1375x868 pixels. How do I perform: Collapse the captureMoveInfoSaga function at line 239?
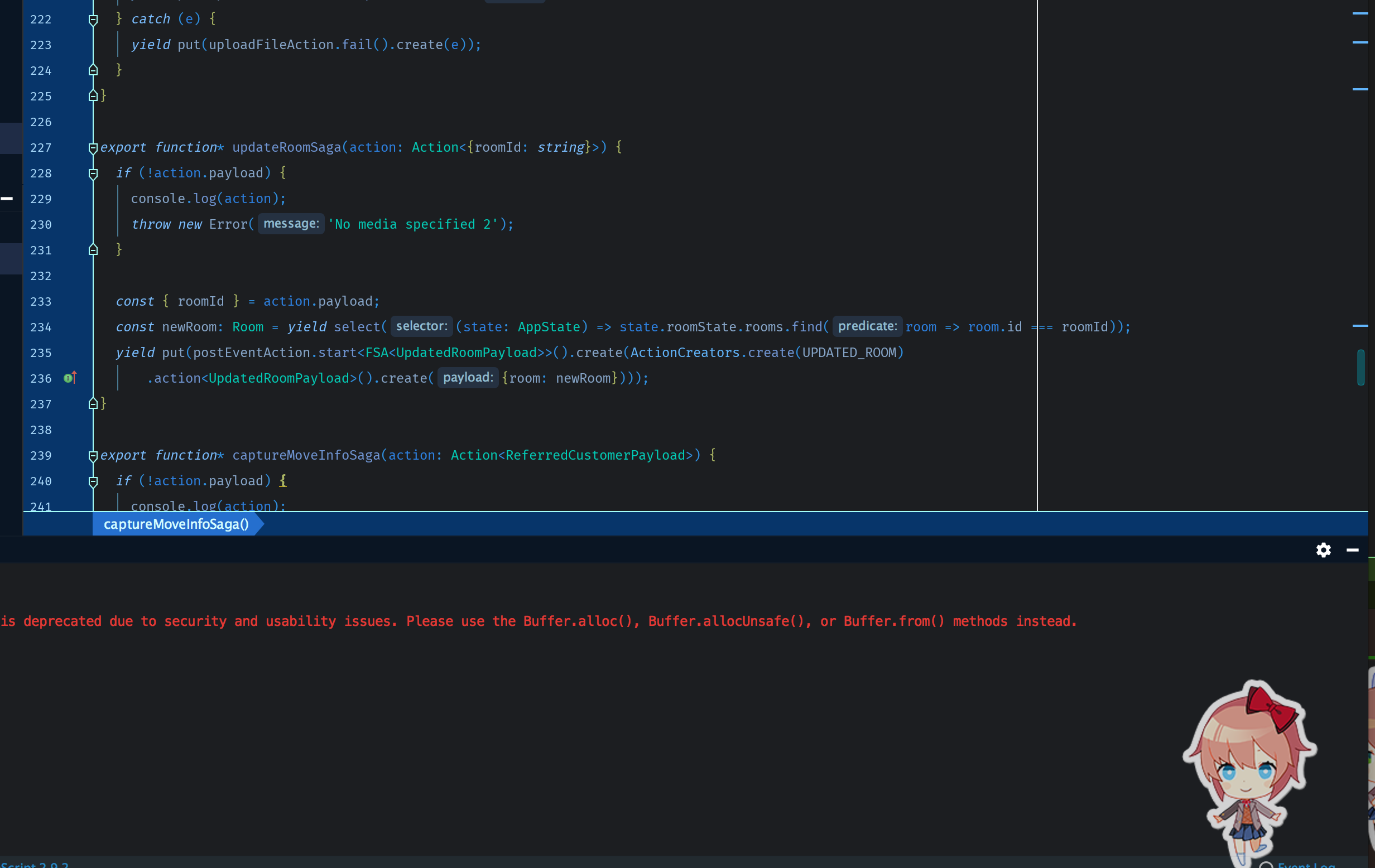[93, 455]
